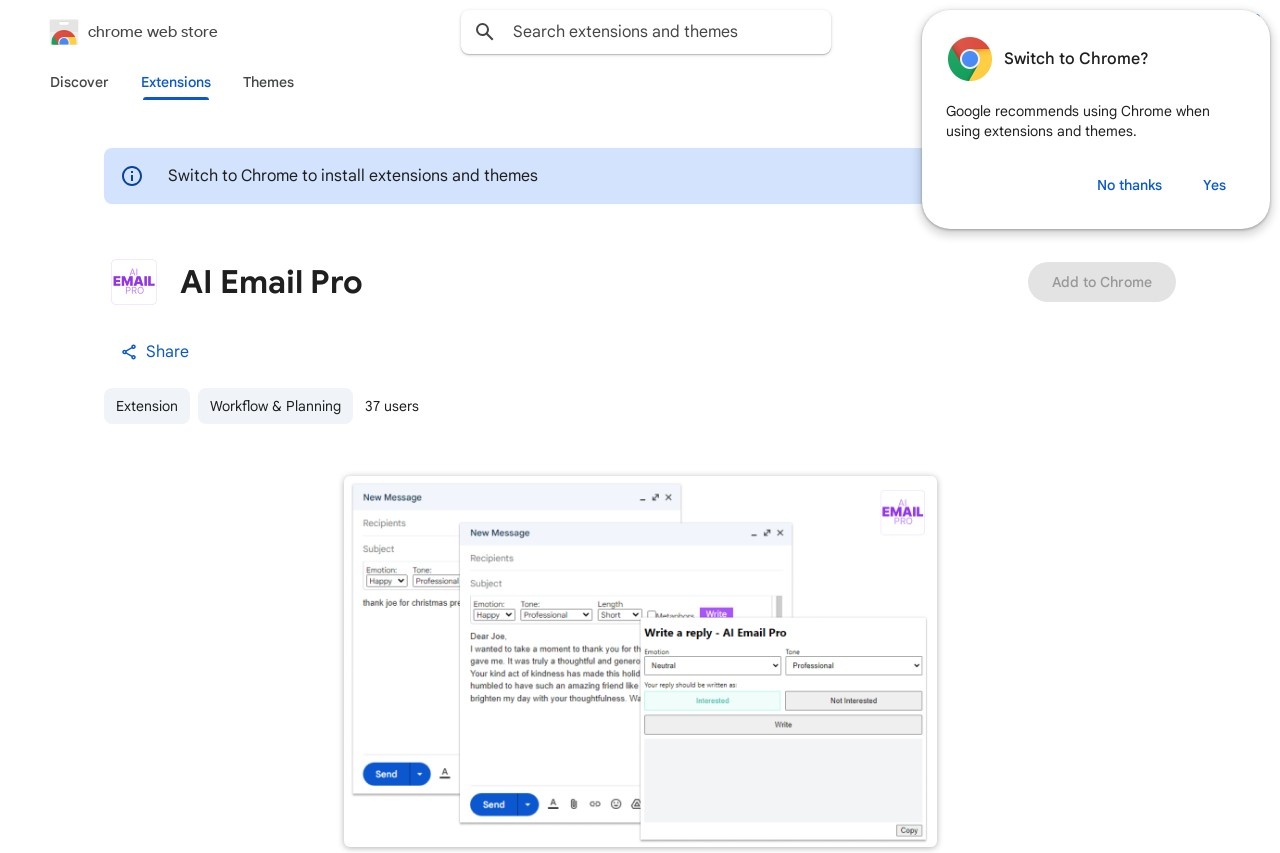Screen dimensions: 1280x853
Task: Click the Chrome logo in popup
Action: (970, 59)
